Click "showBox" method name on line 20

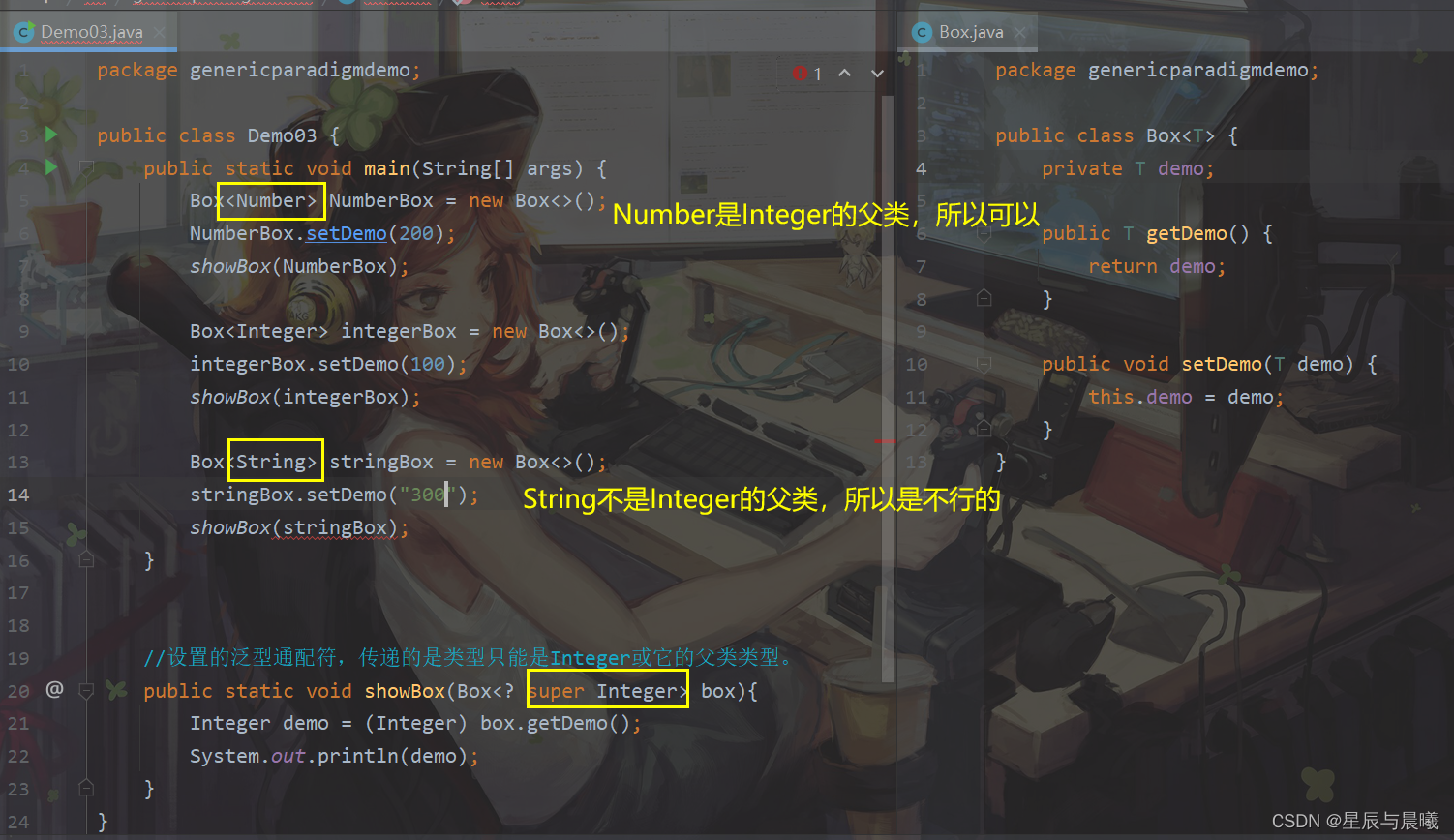point(405,691)
